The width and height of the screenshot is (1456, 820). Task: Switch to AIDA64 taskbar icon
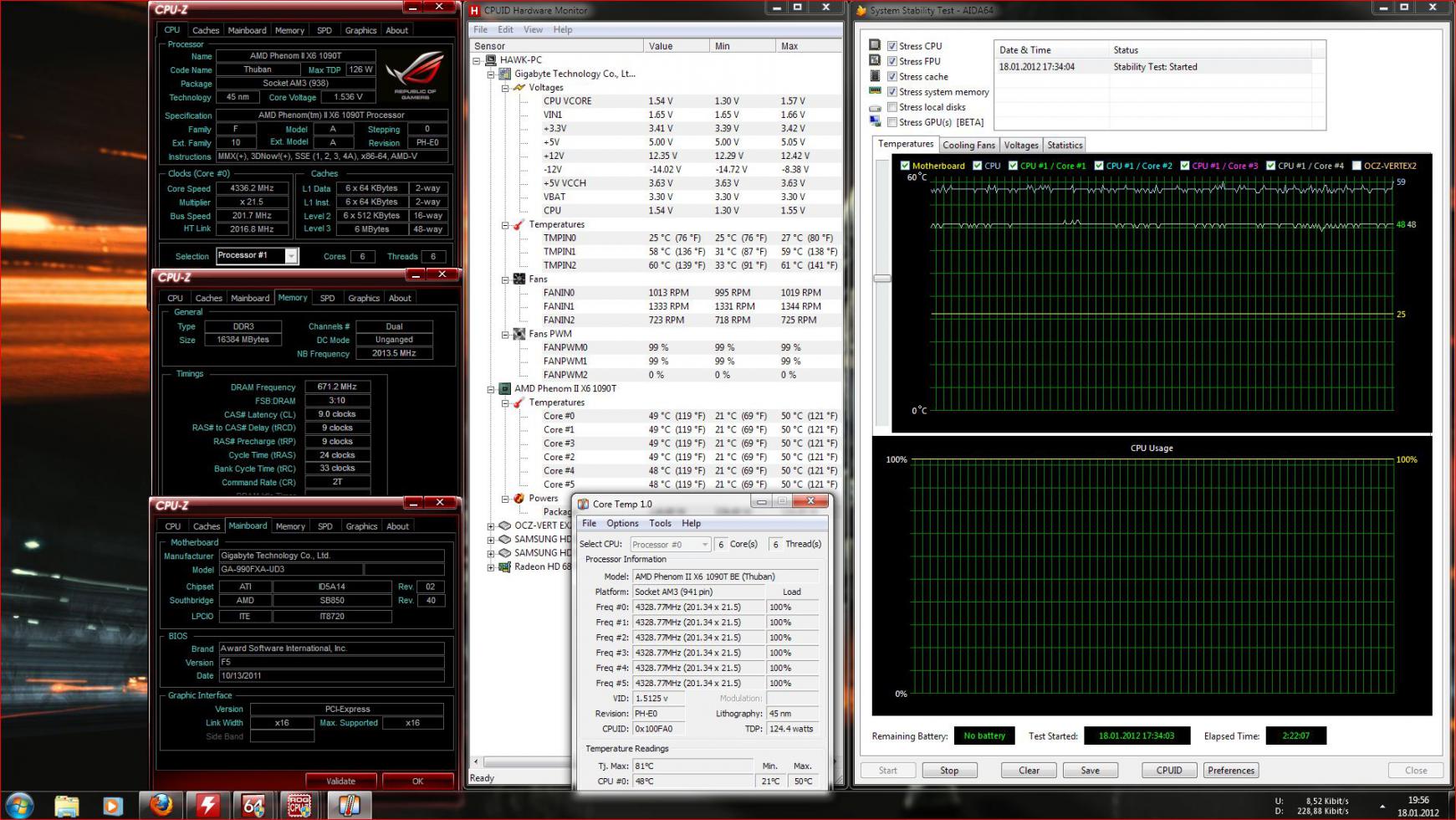253,806
